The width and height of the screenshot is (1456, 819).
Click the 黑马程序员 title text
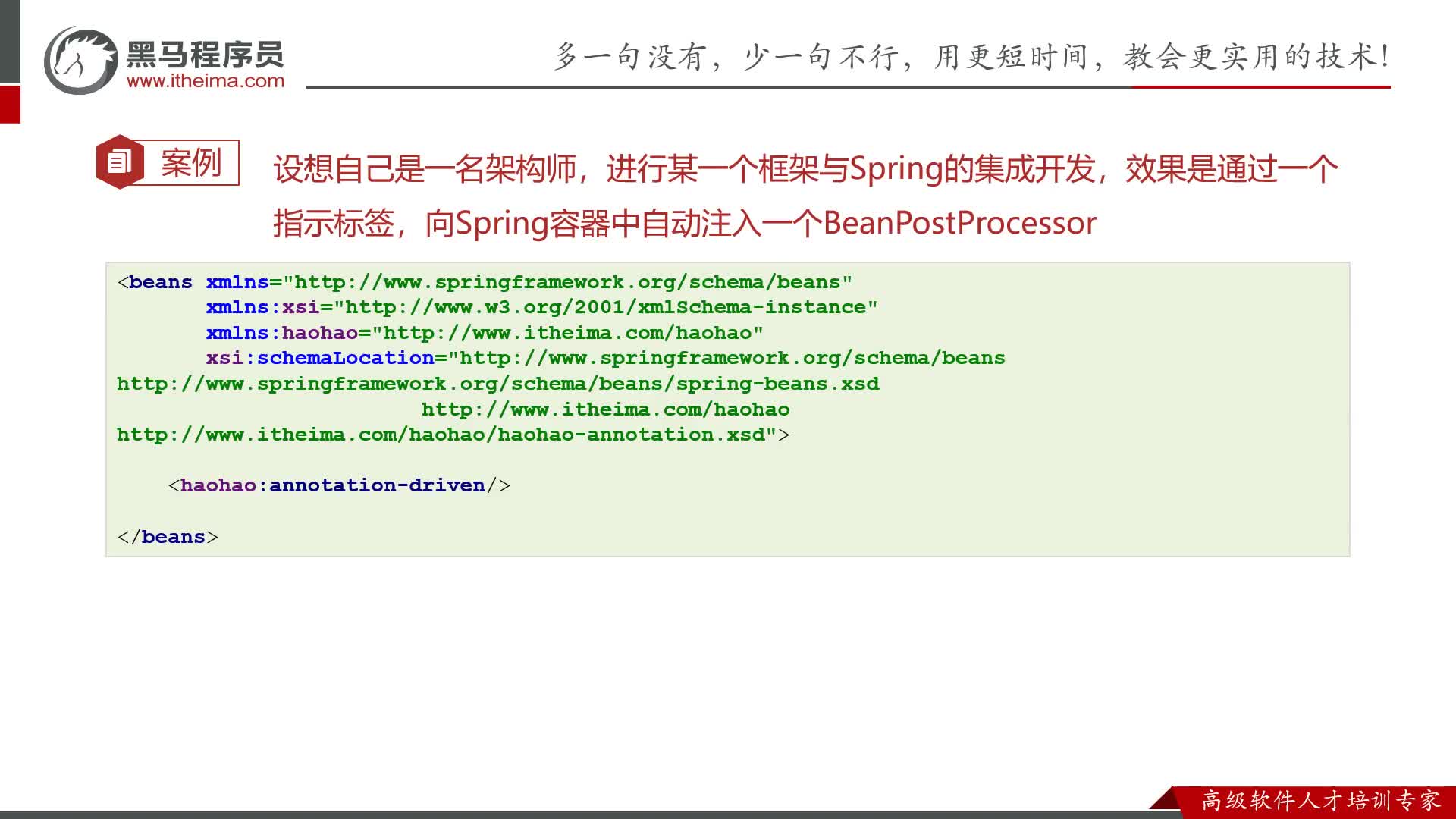coord(206,54)
